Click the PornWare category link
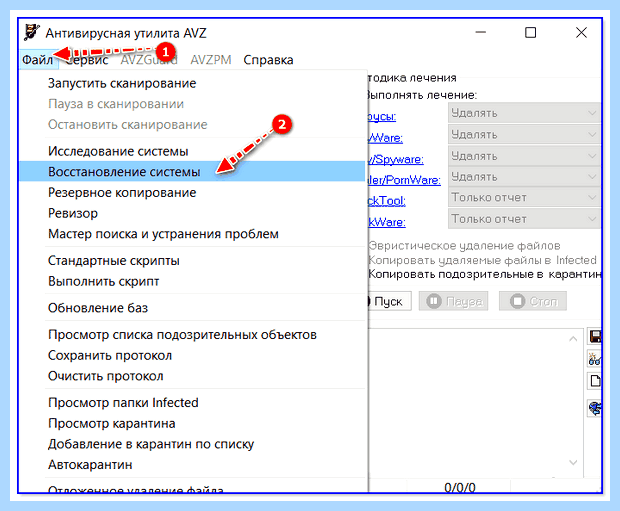Image resolution: width=620 pixels, height=511 pixels. 404,180
